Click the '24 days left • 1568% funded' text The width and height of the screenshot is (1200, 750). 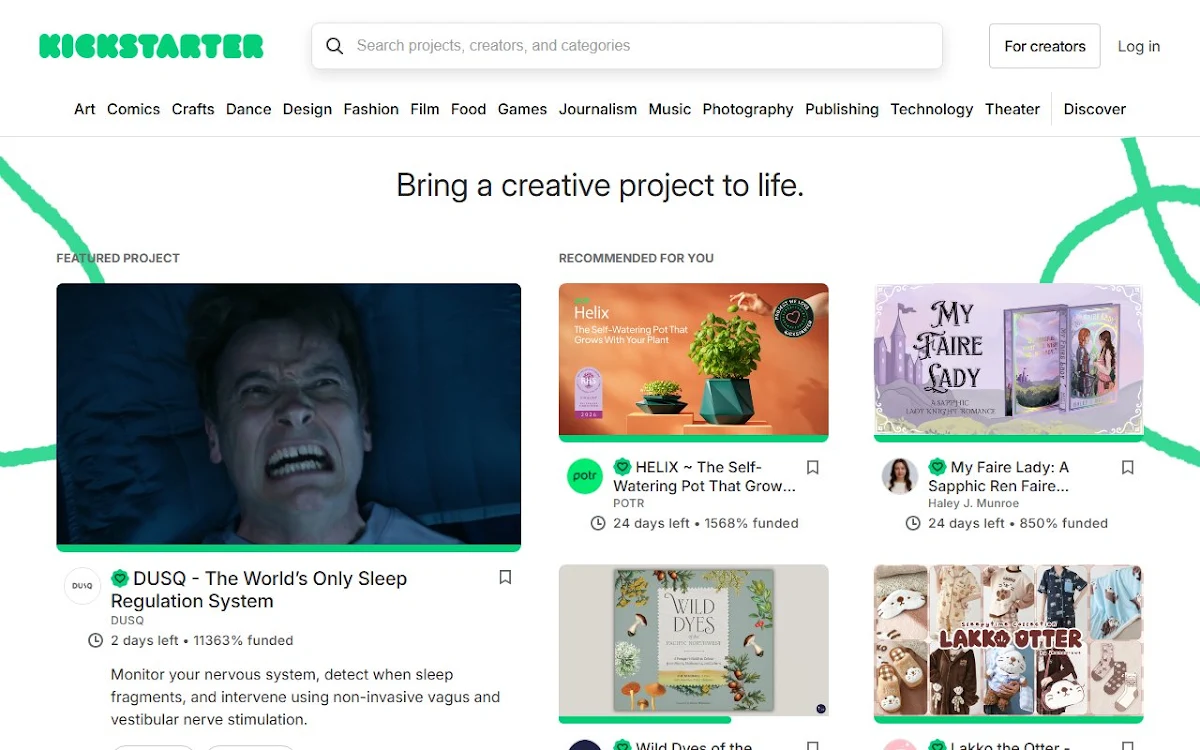click(706, 523)
